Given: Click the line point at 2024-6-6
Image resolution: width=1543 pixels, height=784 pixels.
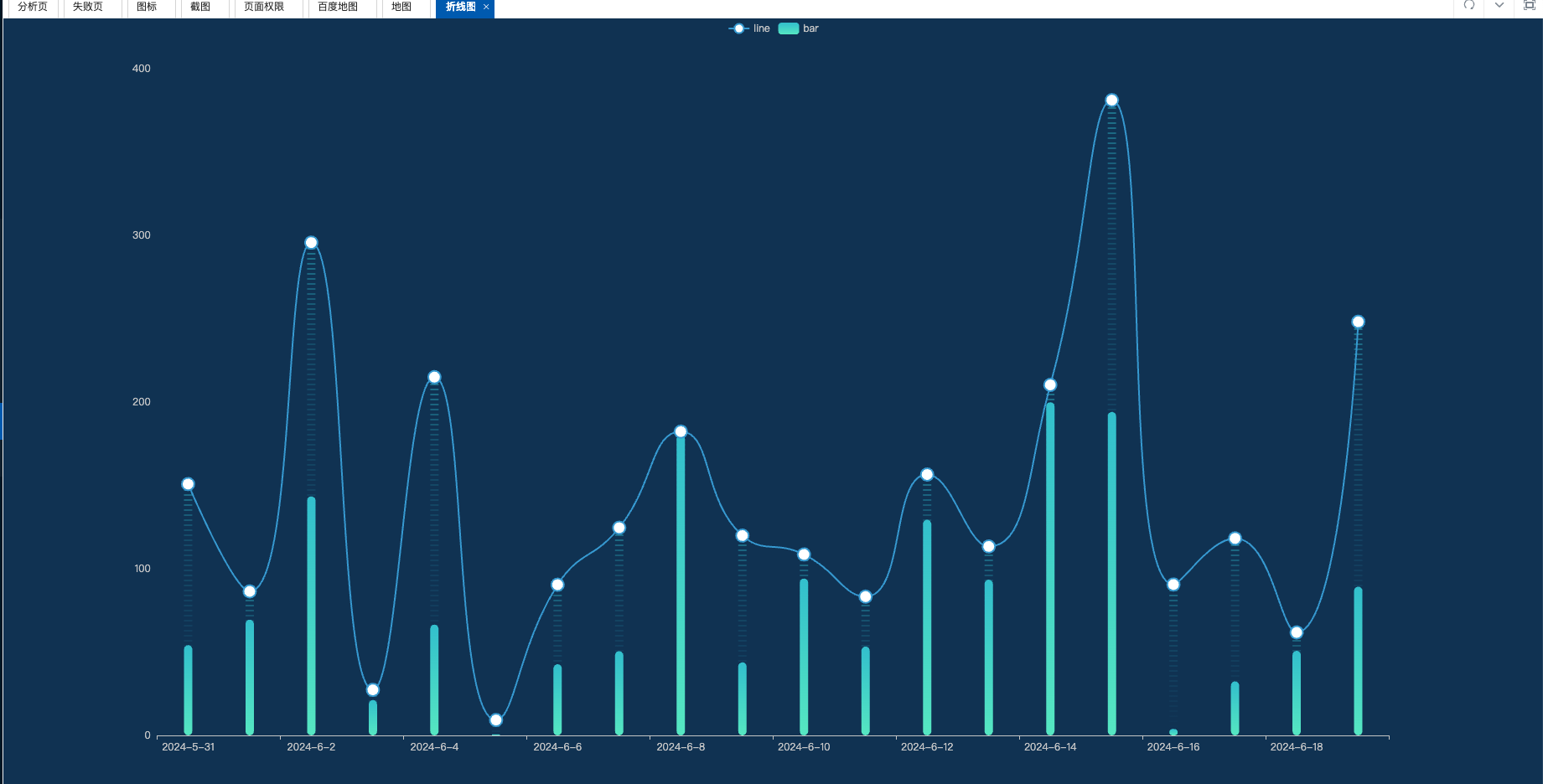Looking at the screenshot, I should [557, 585].
